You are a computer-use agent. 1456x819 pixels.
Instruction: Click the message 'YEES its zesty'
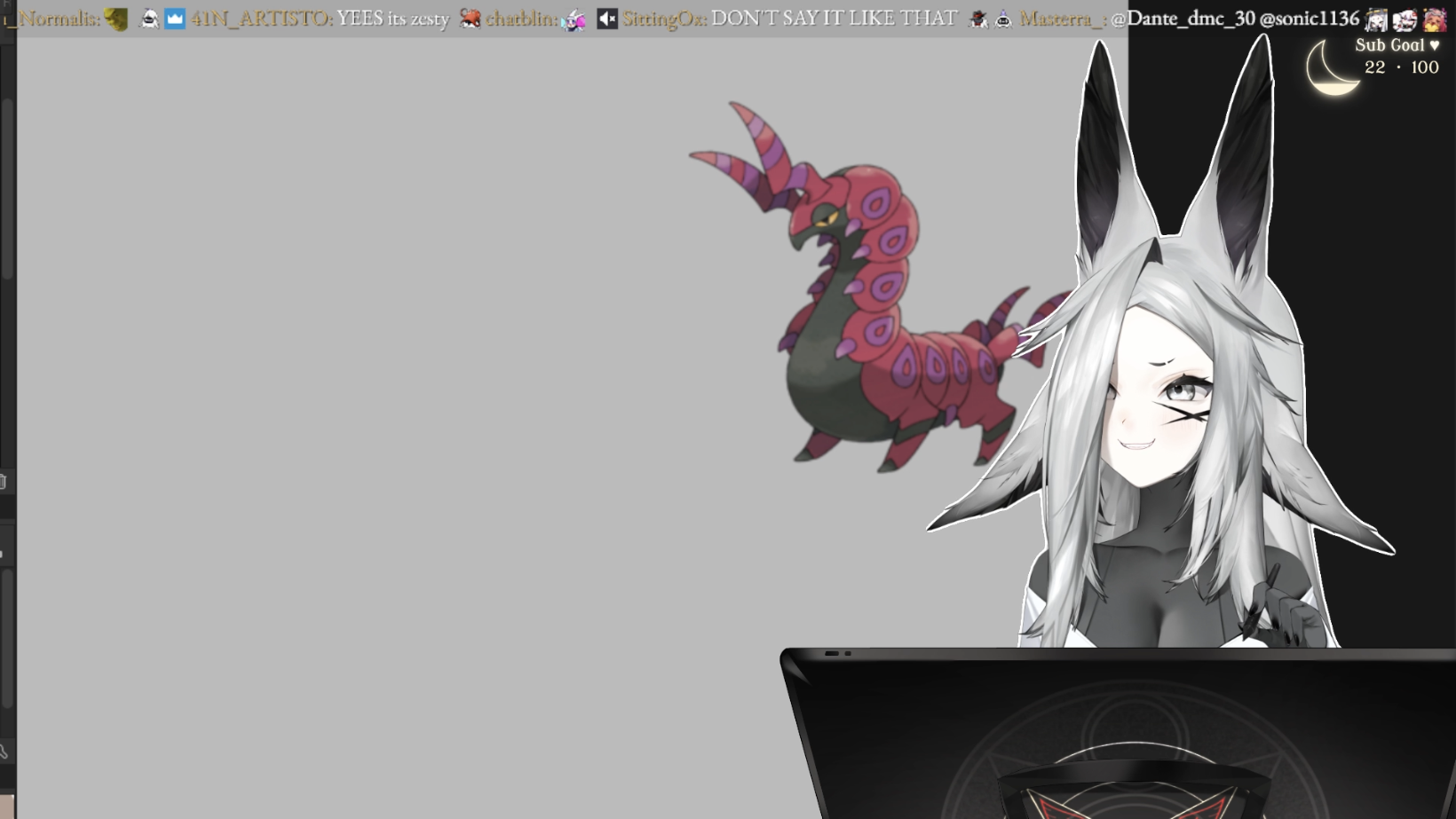click(x=393, y=19)
